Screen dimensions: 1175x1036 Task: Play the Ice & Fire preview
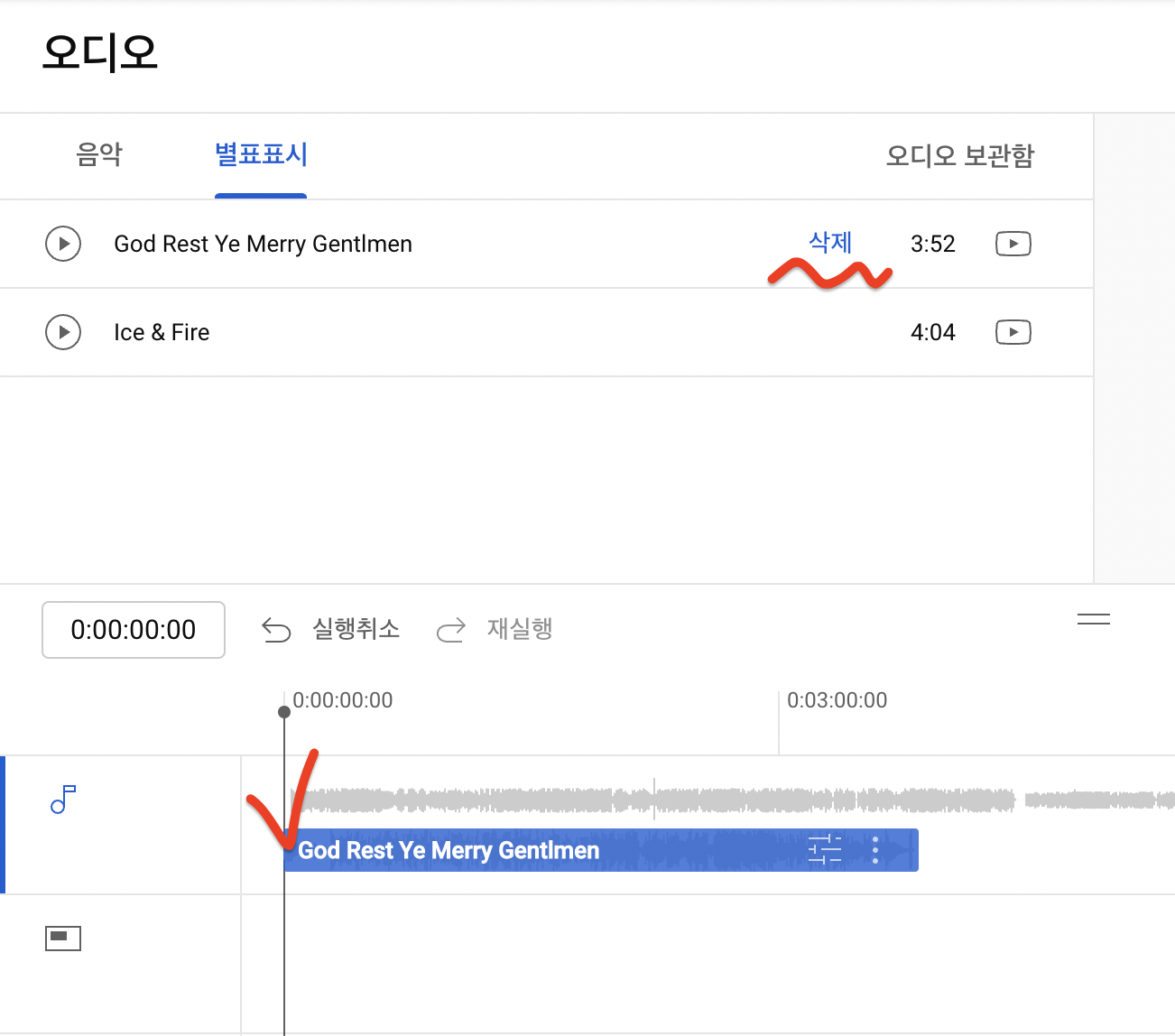click(x=63, y=332)
